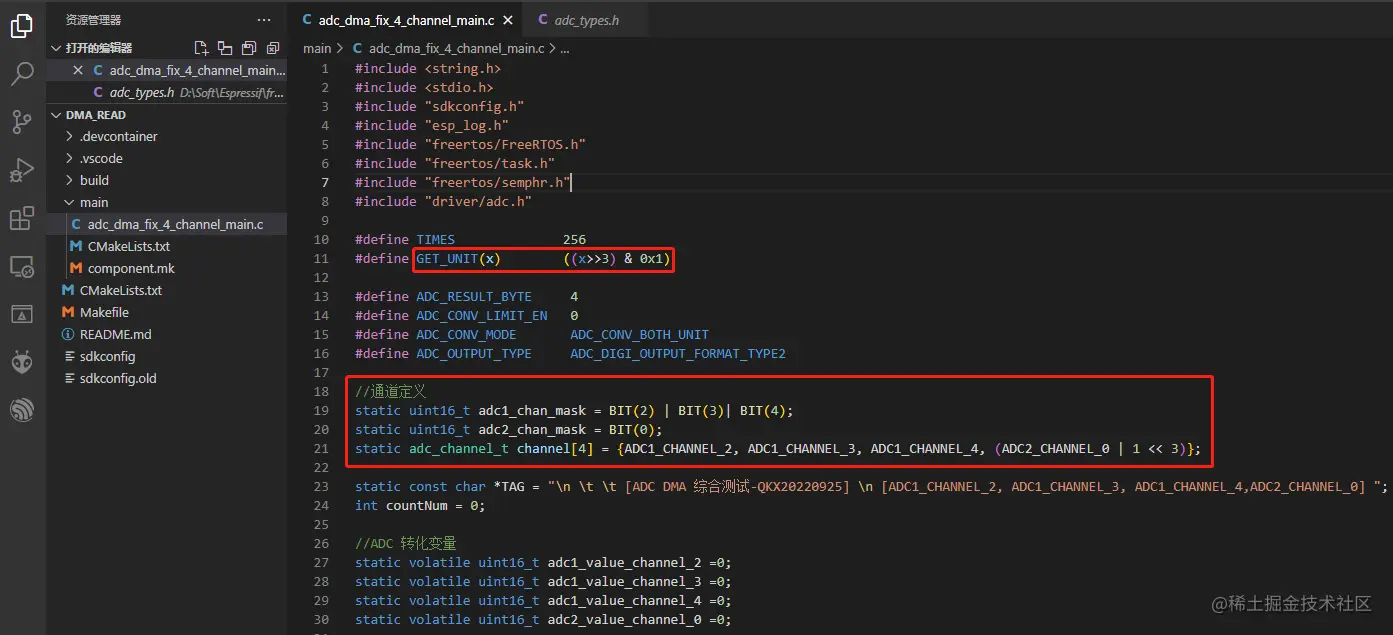
Task: Open the Search view in activity bar
Action: coord(22,73)
